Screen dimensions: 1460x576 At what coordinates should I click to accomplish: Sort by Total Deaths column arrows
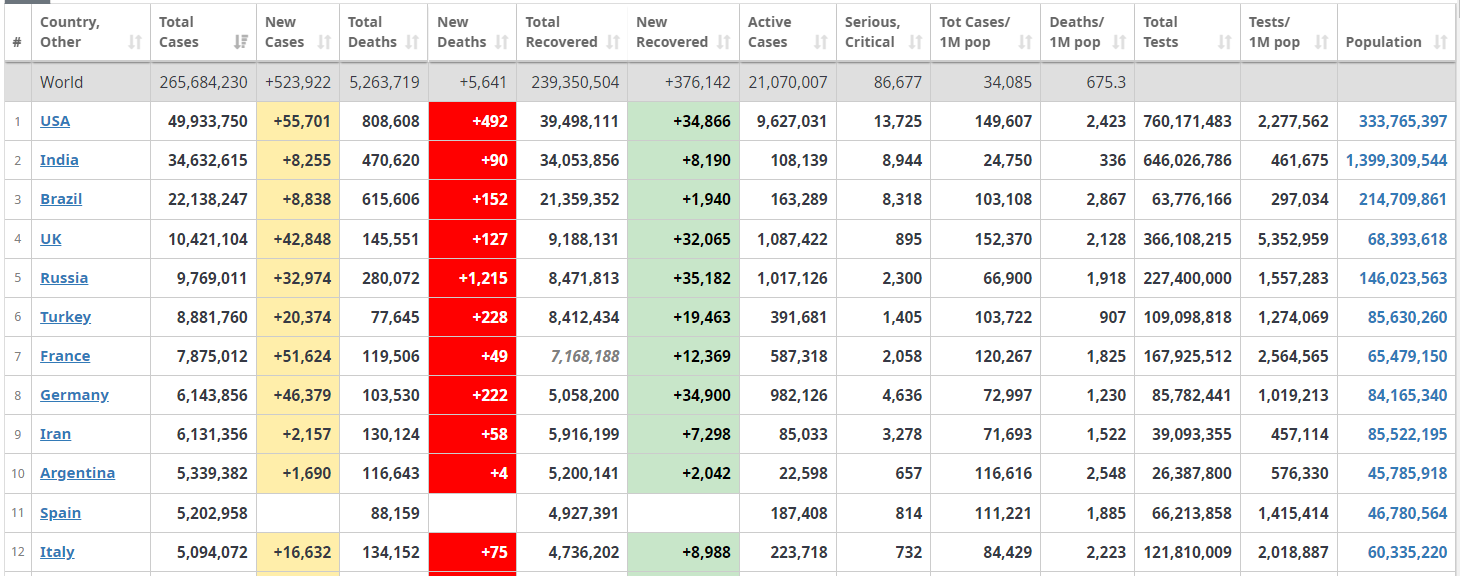point(413,42)
